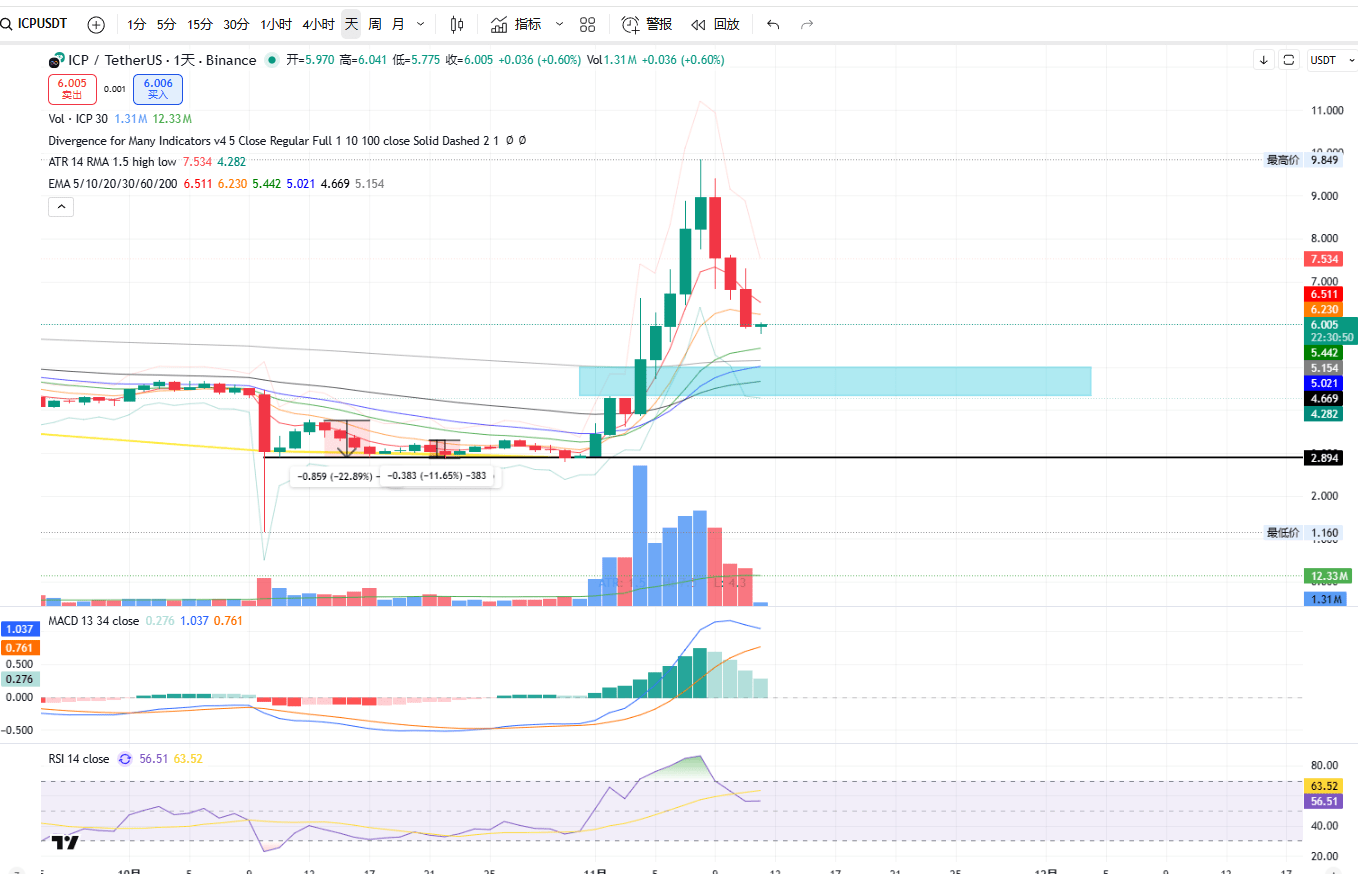Undo the last chart action
This screenshot has width=1358, height=874.
click(x=773, y=24)
